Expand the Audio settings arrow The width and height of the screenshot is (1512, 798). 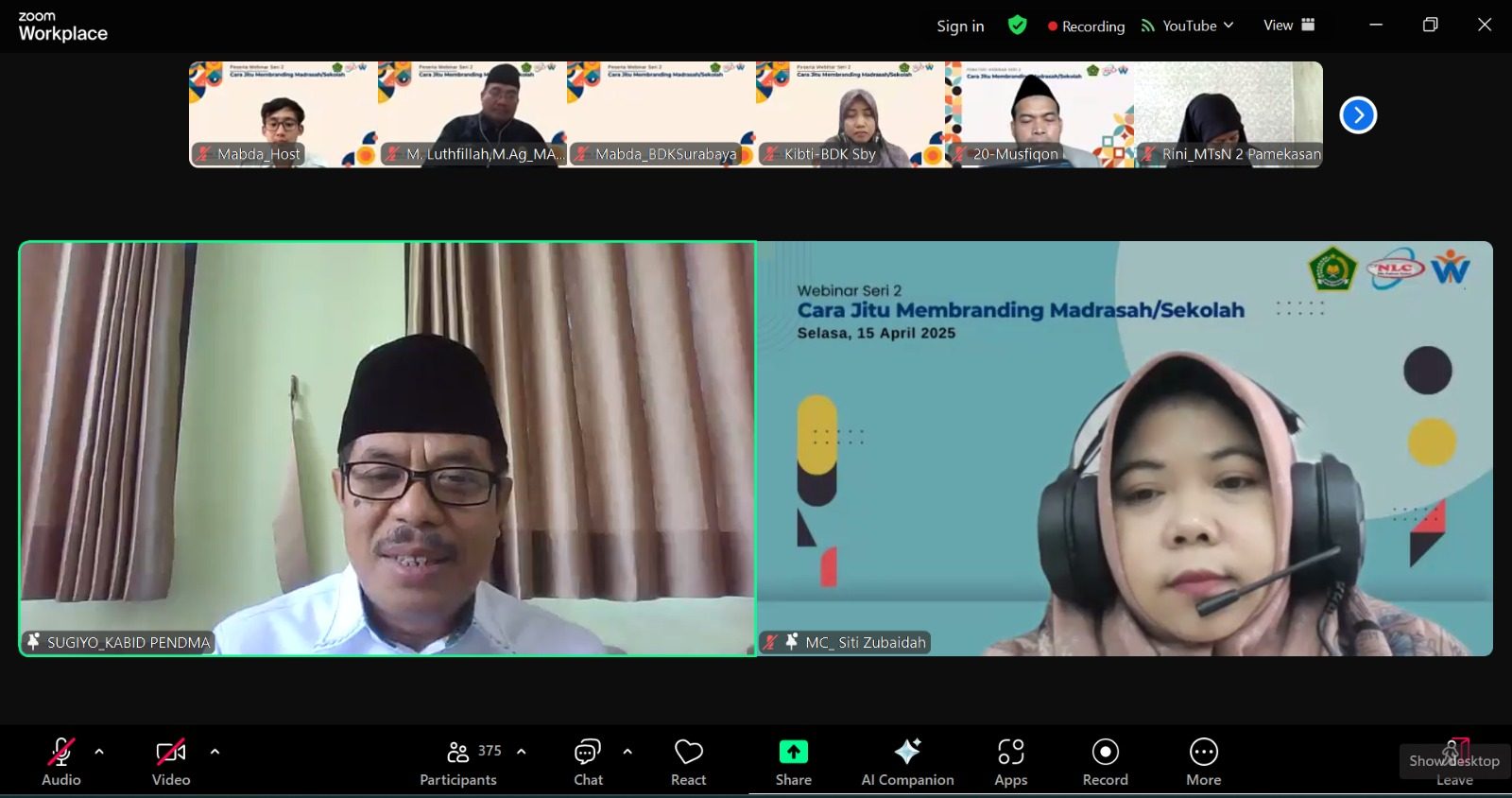(x=99, y=752)
